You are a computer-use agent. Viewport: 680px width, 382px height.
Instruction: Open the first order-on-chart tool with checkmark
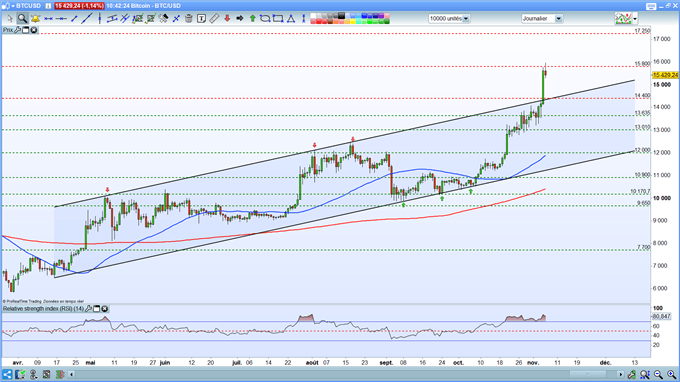click(138, 18)
